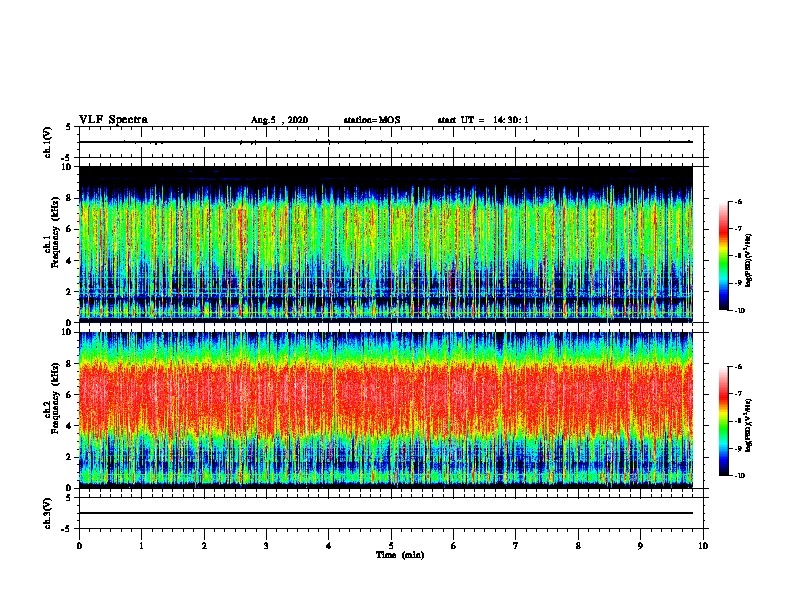Click time axis tick label "9"
Screen dimensions: 792x612
coord(640,546)
